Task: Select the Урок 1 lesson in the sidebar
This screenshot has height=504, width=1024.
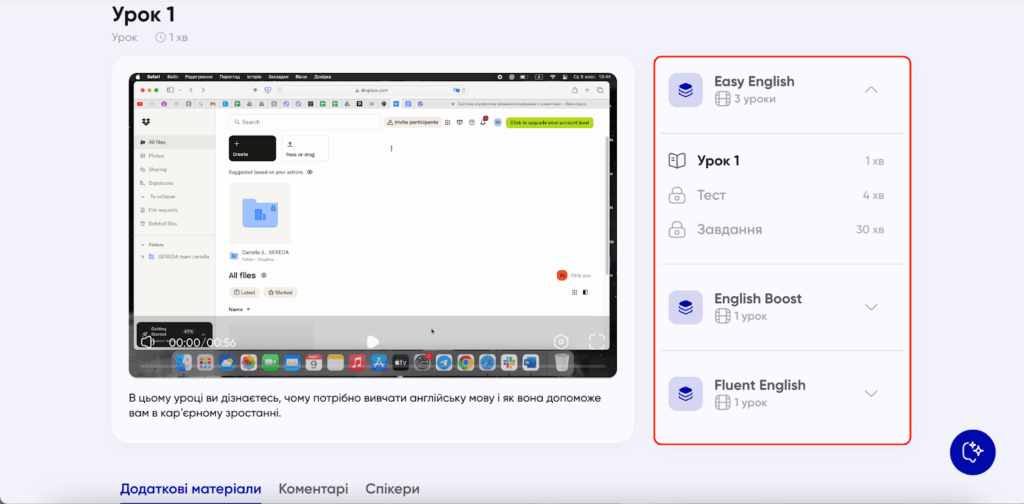Action: pyautogui.click(x=718, y=161)
